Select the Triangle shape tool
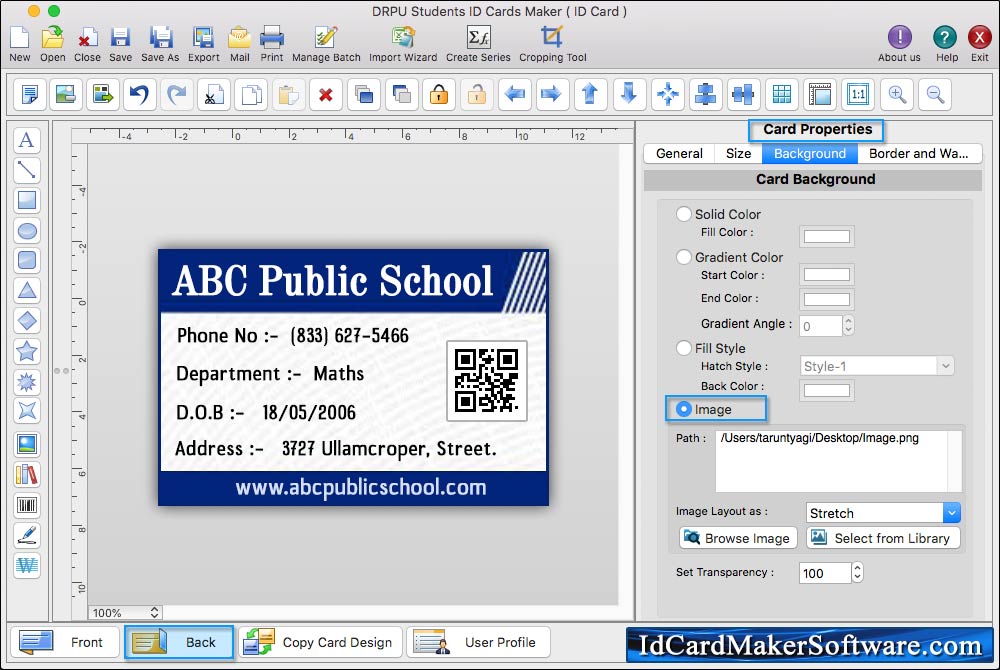 (x=27, y=291)
